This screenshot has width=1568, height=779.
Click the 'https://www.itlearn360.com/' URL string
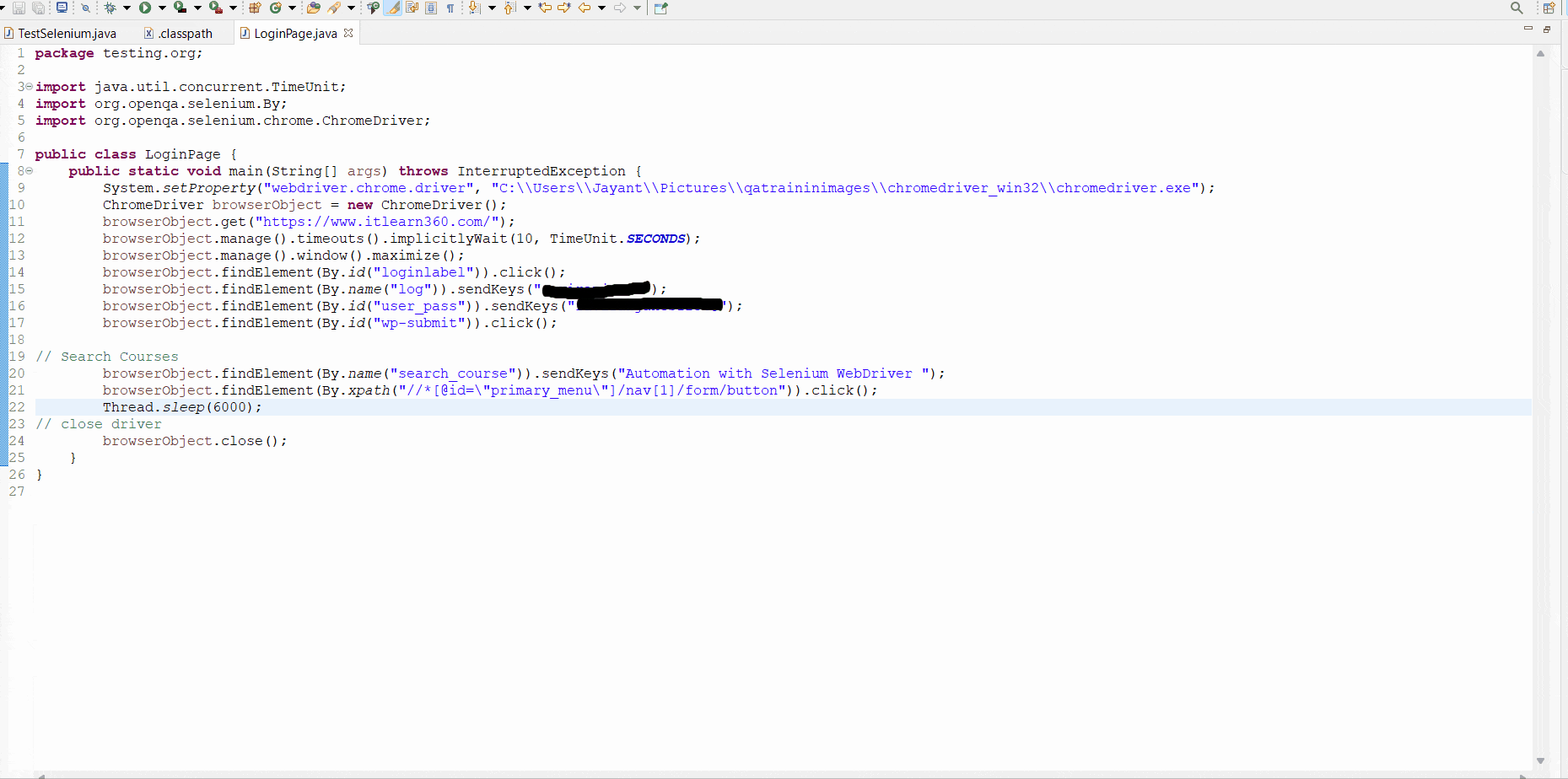376,222
